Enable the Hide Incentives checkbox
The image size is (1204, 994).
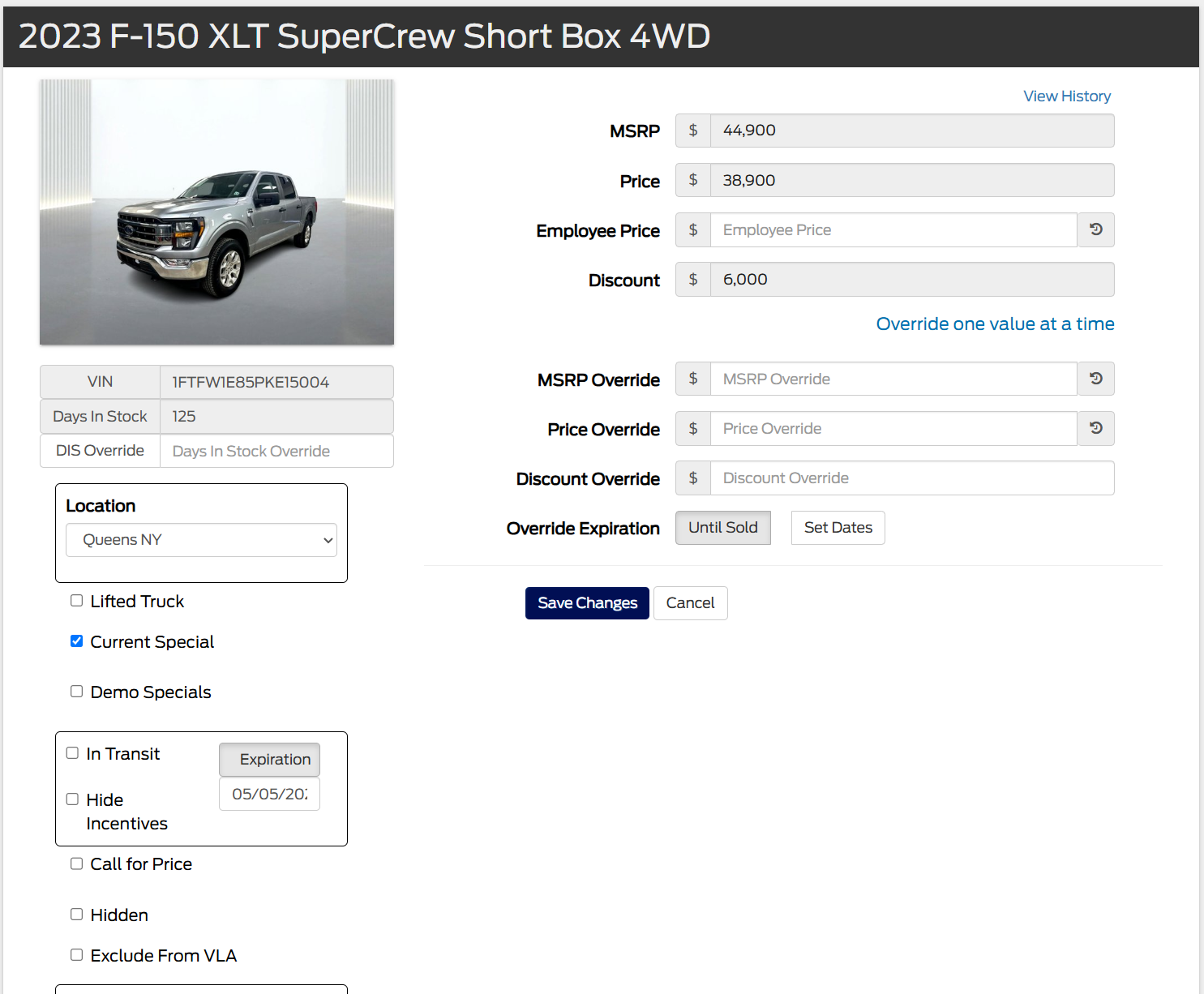(72, 799)
